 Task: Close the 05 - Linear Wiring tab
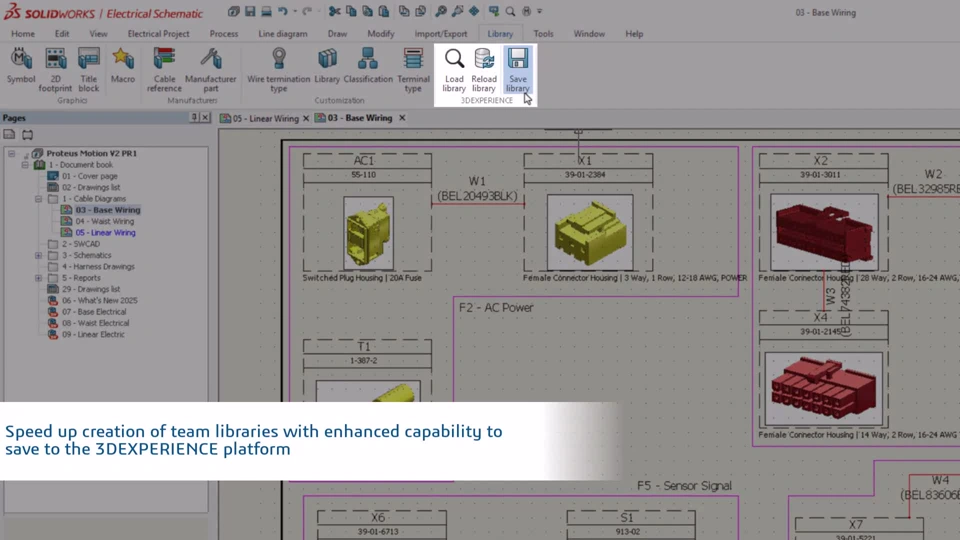(306, 118)
